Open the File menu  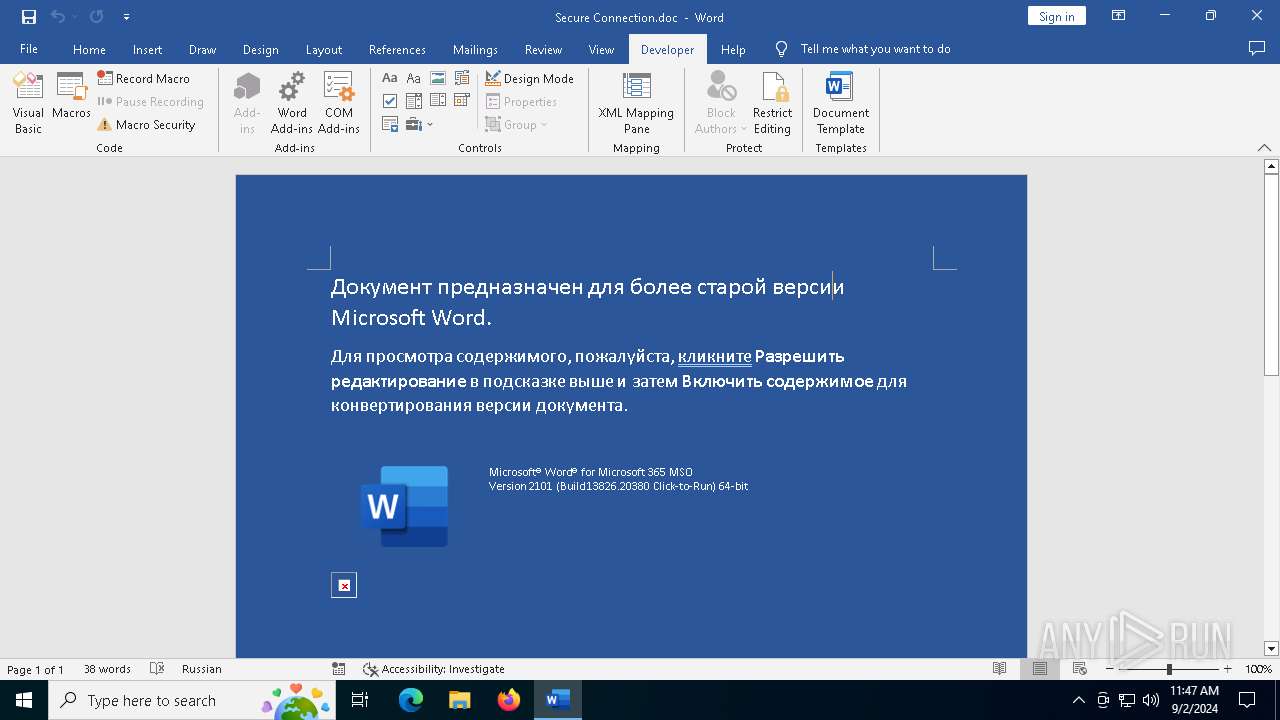pyautogui.click(x=29, y=49)
